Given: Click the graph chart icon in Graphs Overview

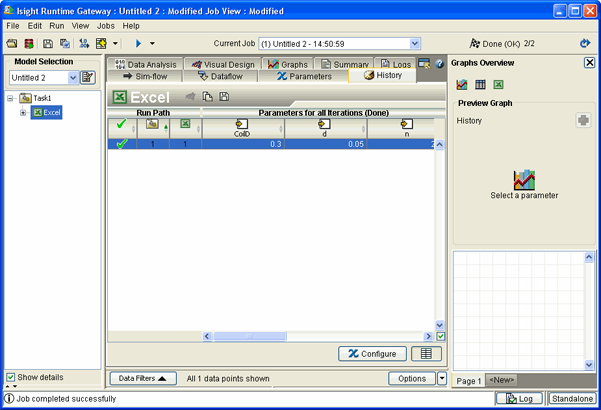Looking at the screenshot, I should [x=463, y=85].
